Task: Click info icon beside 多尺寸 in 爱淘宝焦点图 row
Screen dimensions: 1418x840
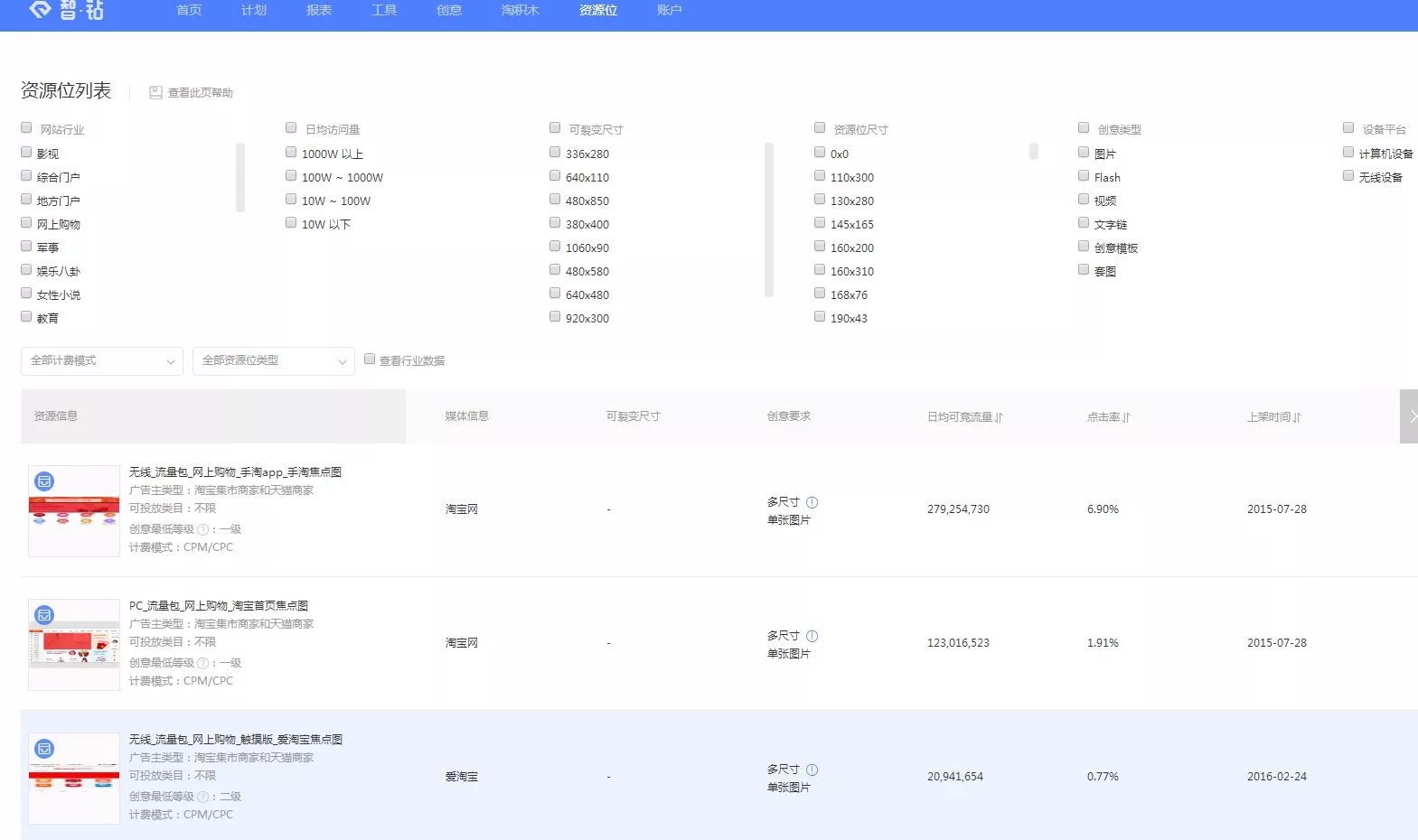Action: pyautogui.click(x=812, y=770)
